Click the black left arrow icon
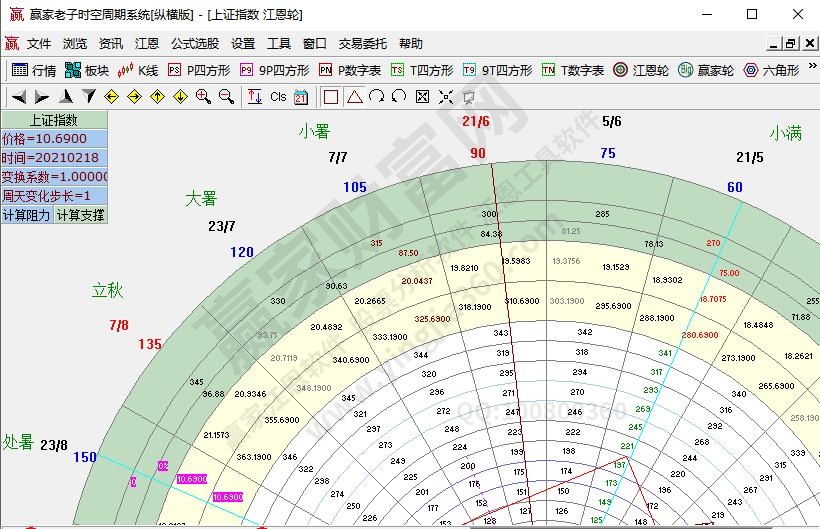The height and width of the screenshot is (529, 820). coord(19,97)
